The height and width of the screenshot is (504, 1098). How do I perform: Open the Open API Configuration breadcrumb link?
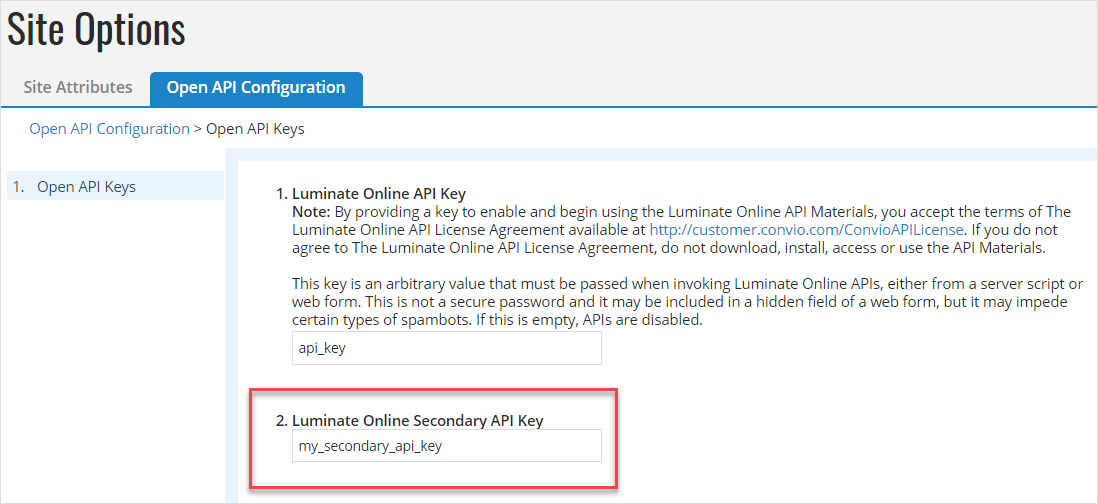pyautogui.click(x=109, y=129)
